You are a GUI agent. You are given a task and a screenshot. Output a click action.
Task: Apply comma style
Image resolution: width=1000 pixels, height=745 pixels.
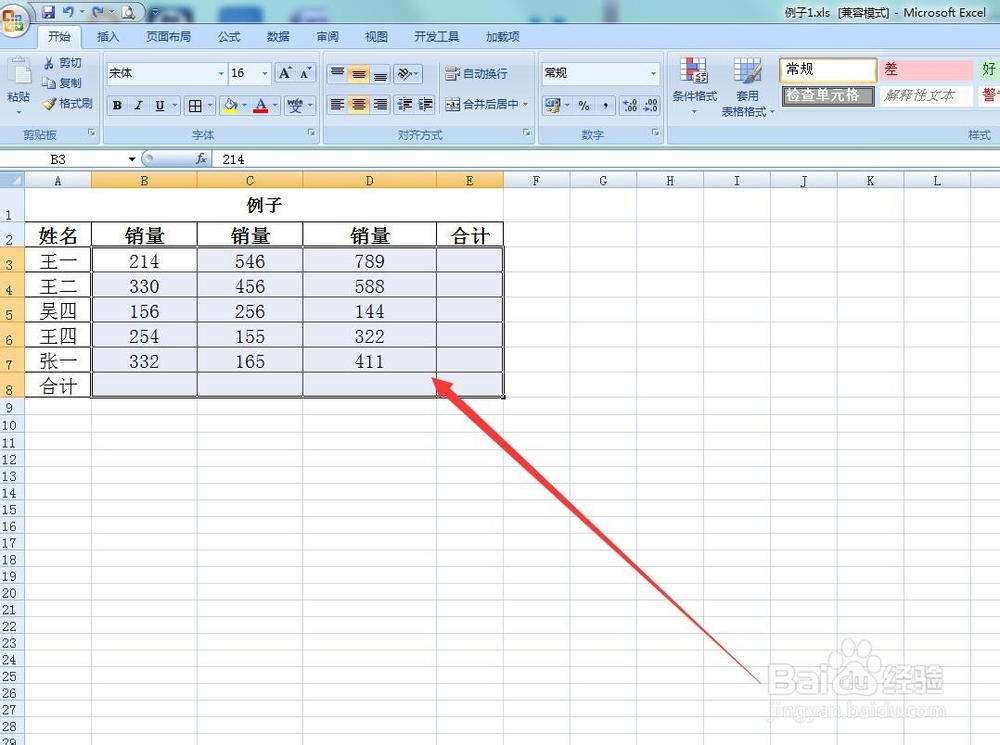(x=605, y=105)
